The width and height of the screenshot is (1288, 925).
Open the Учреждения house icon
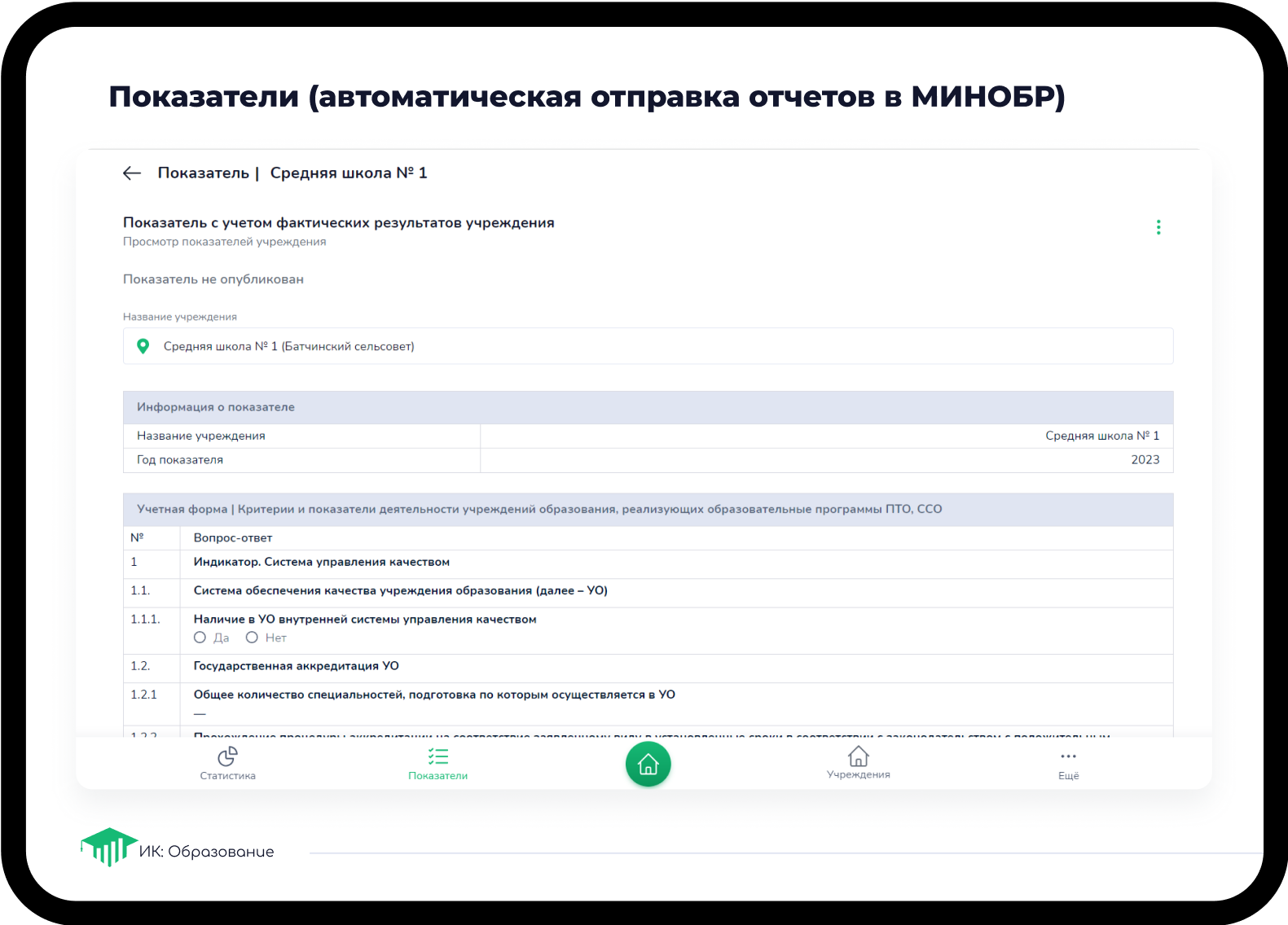[x=858, y=756]
